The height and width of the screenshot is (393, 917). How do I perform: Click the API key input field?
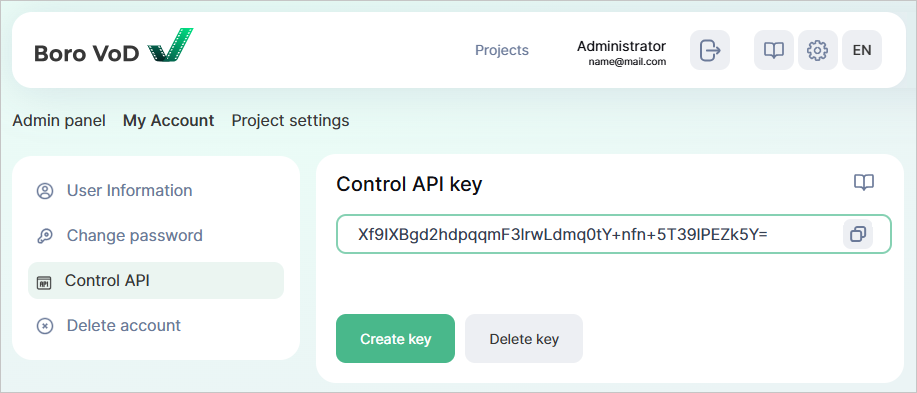[613, 235]
